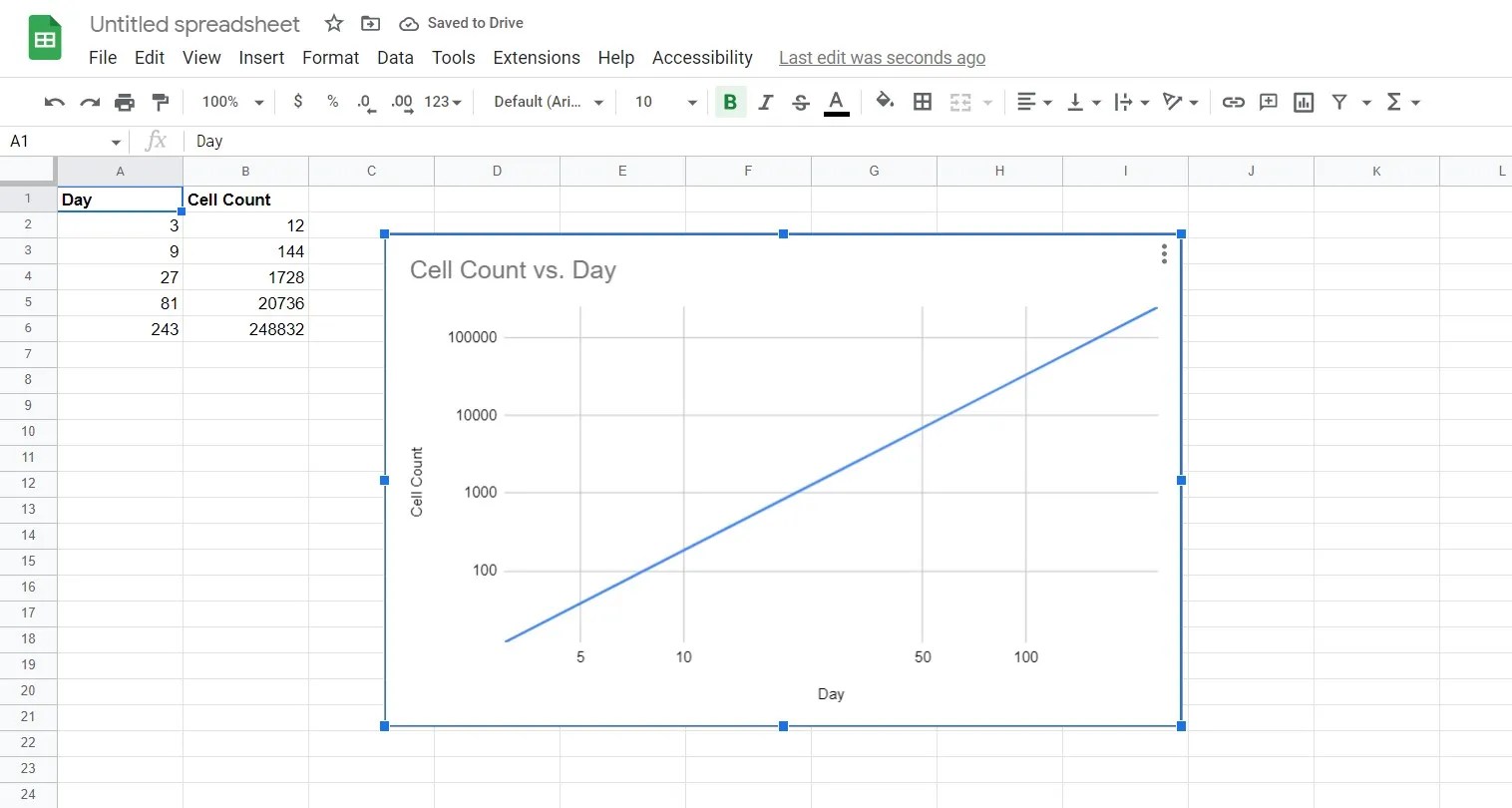The width and height of the screenshot is (1512, 808).
Task: Star the Untitled spreadsheet
Action: click(x=333, y=22)
